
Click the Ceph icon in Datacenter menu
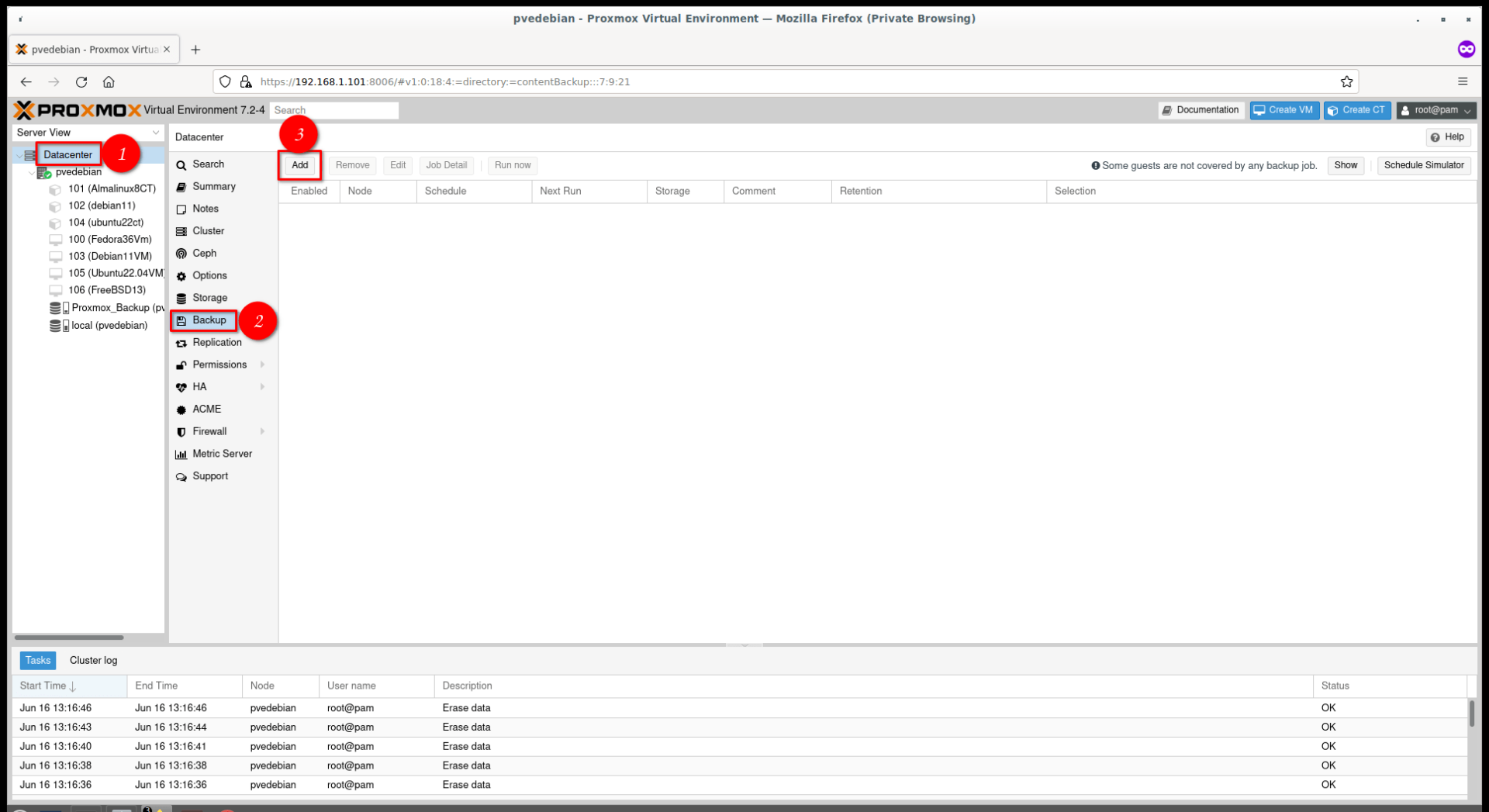[181, 254]
